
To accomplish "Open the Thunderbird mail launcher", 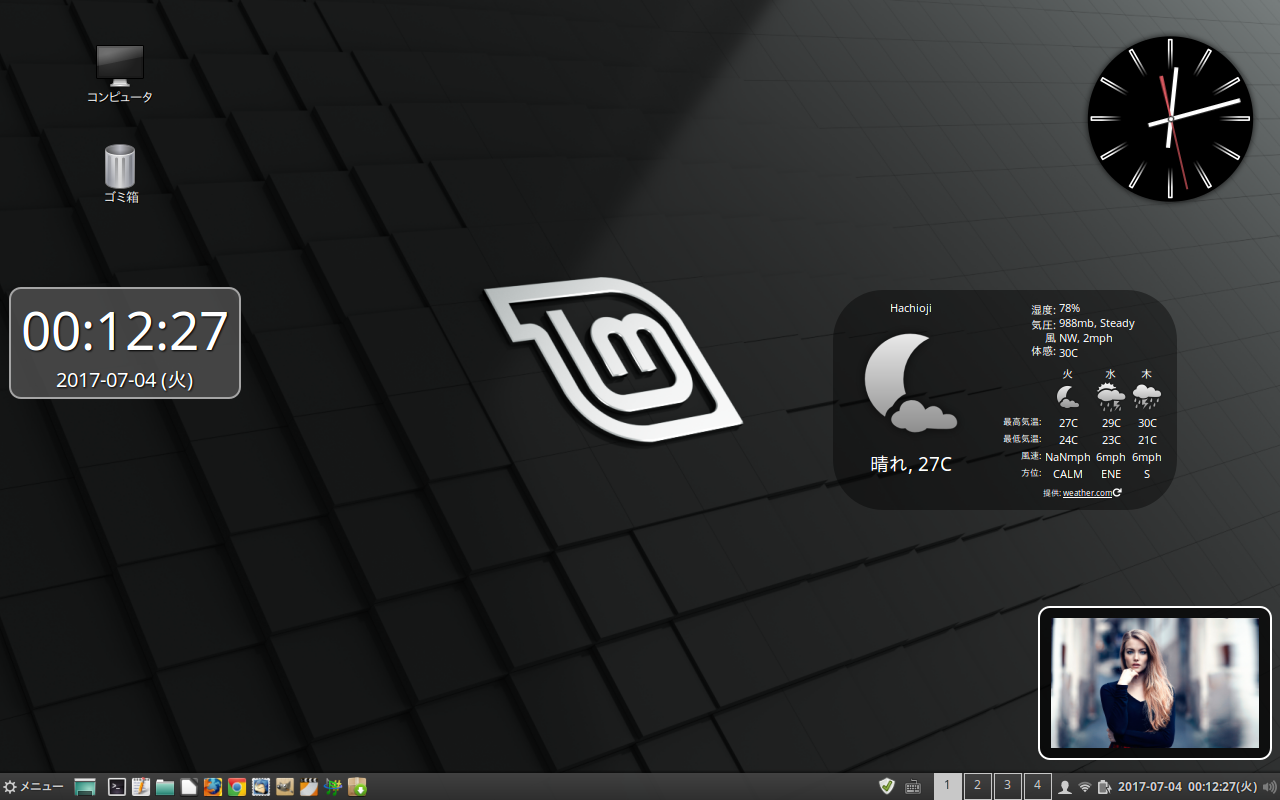I will pos(261,787).
